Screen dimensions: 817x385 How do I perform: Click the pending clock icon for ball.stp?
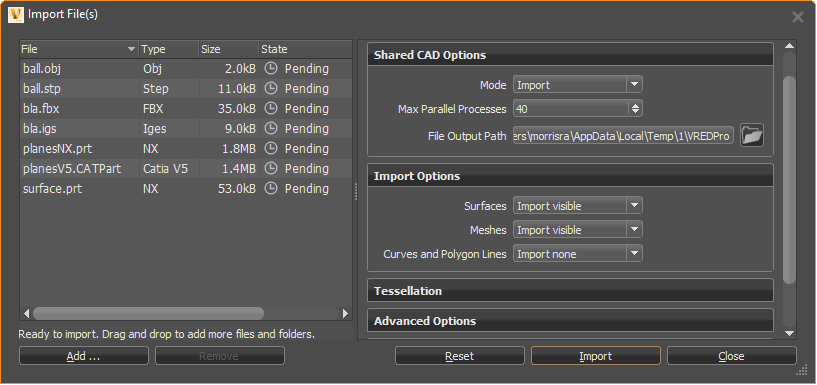270,89
